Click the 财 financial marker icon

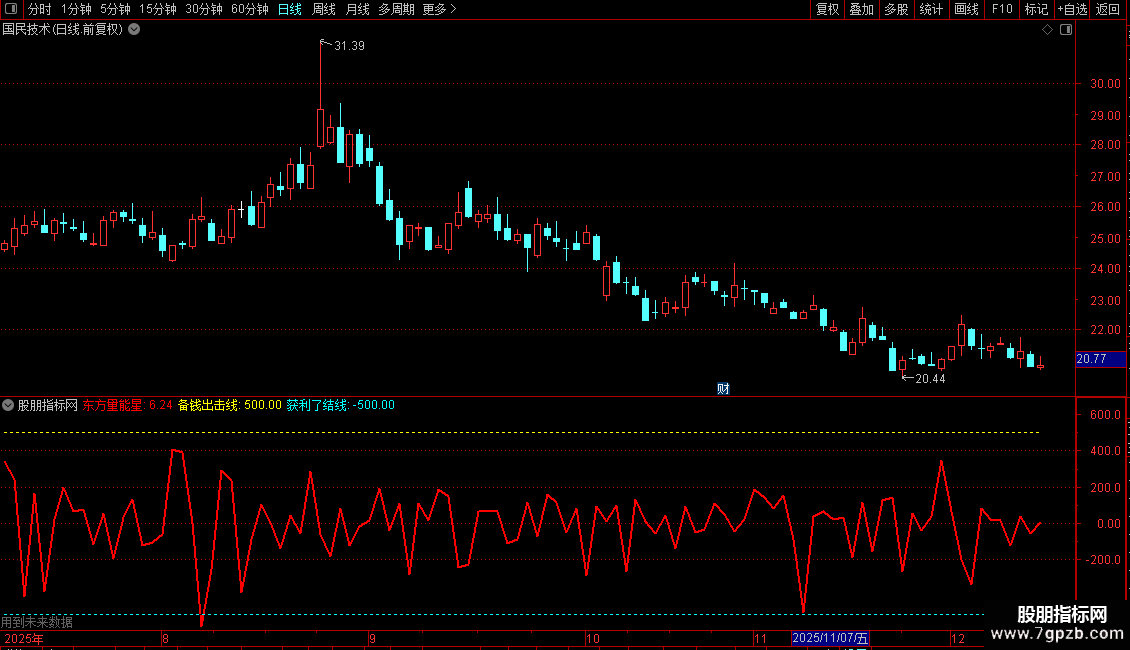[x=723, y=388]
